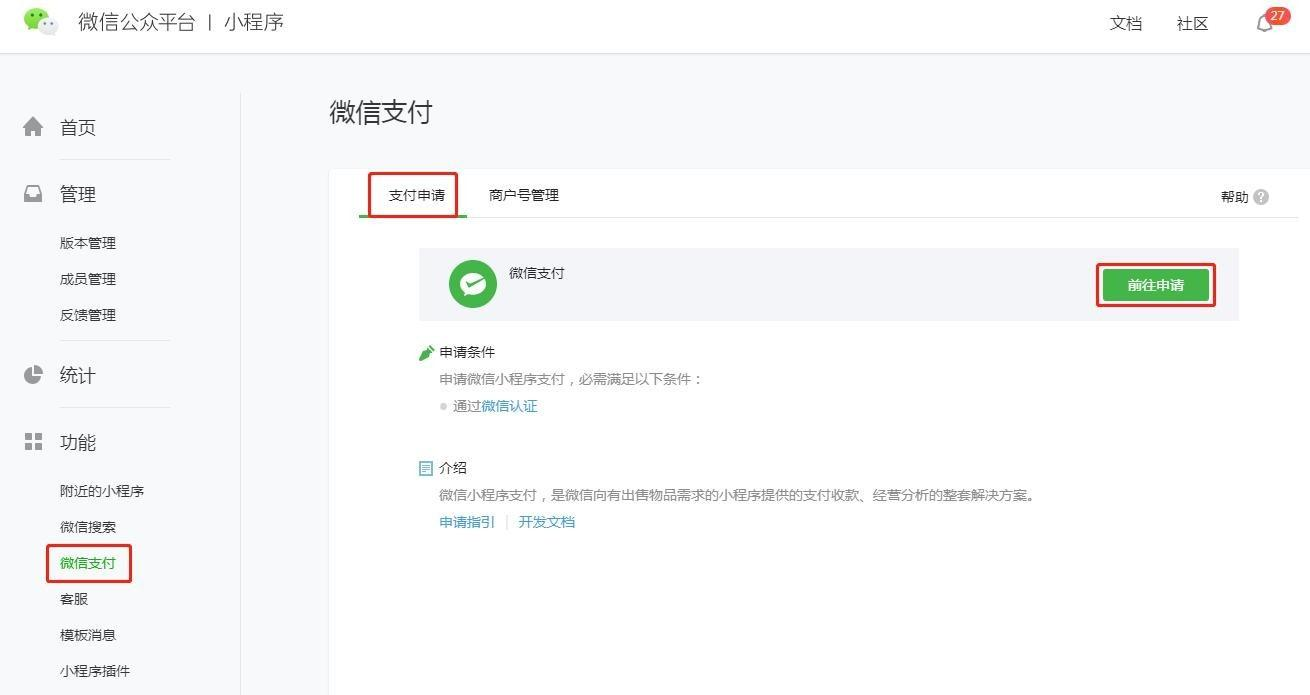
Task: Click the 微信支付 page title
Action: point(381,112)
